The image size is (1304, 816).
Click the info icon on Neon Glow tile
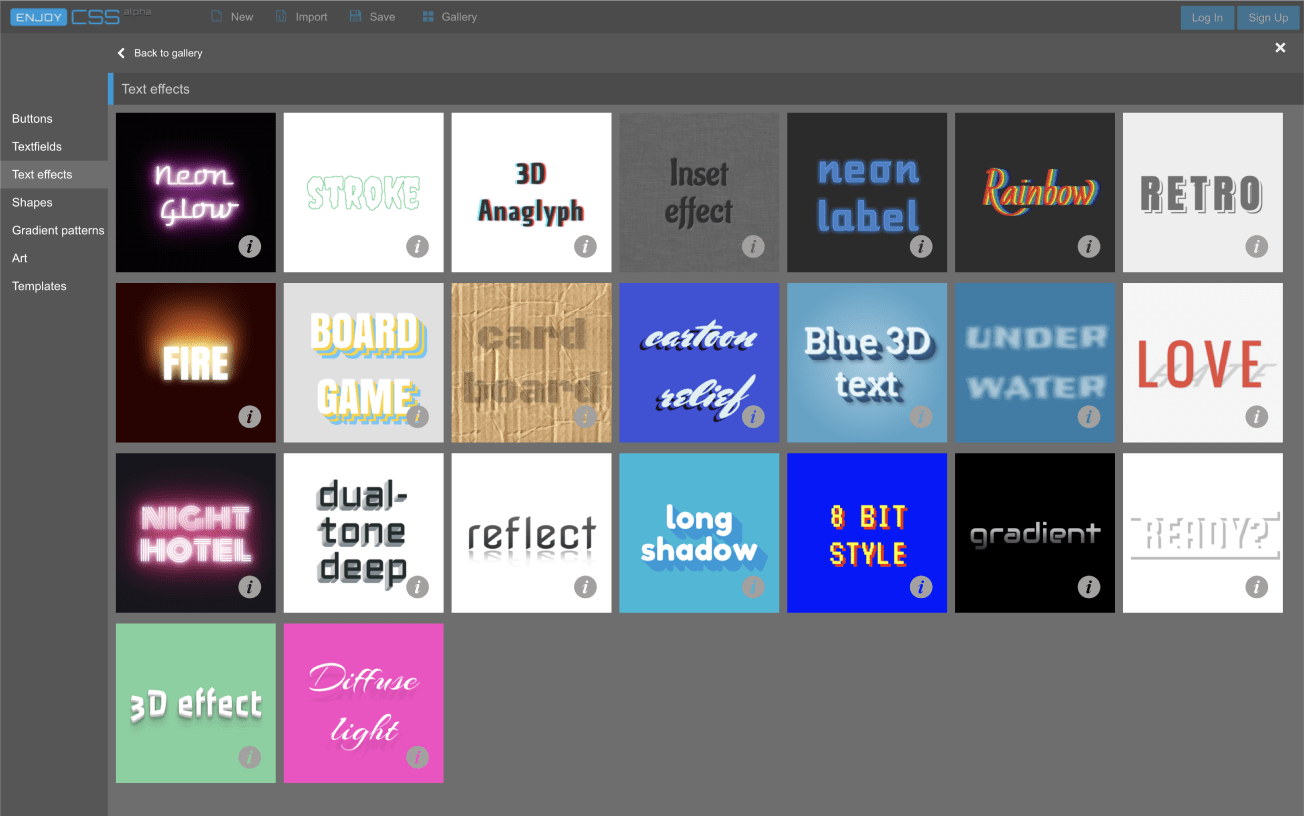click(250, 246)
